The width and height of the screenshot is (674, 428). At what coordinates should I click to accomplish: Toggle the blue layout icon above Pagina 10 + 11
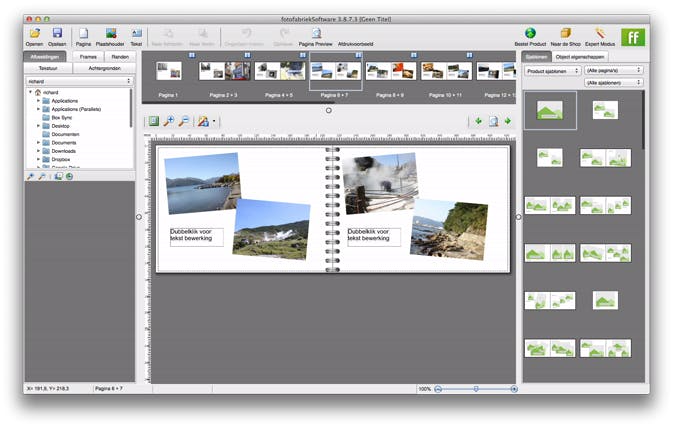[x=469, y=55]
